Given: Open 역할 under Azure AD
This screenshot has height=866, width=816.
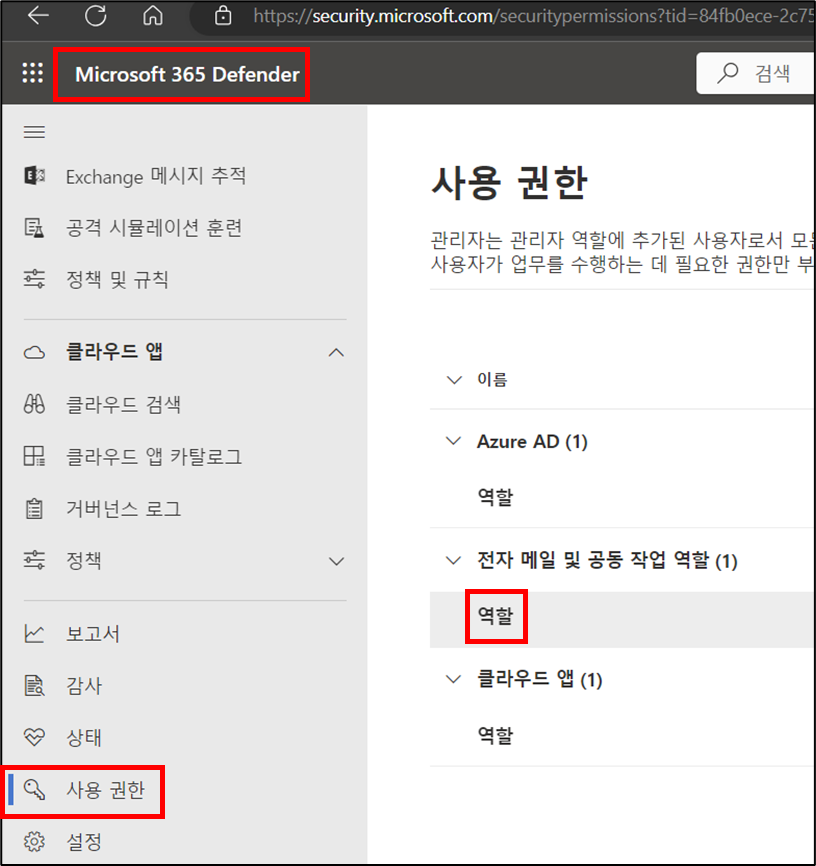Looking at the screenshot, I should (x=496, y=497).
